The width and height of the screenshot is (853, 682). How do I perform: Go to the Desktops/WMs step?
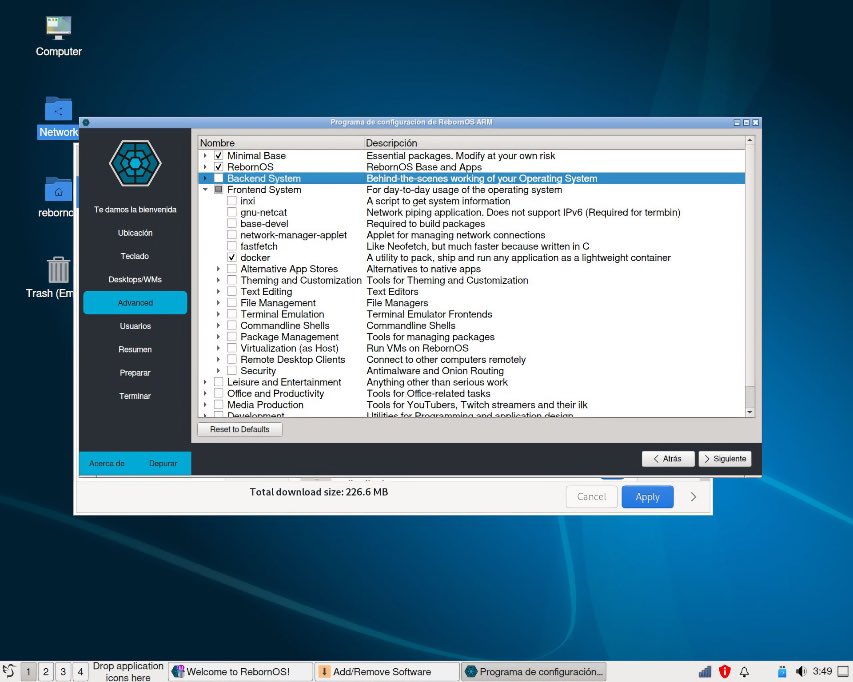pos(135,280)
